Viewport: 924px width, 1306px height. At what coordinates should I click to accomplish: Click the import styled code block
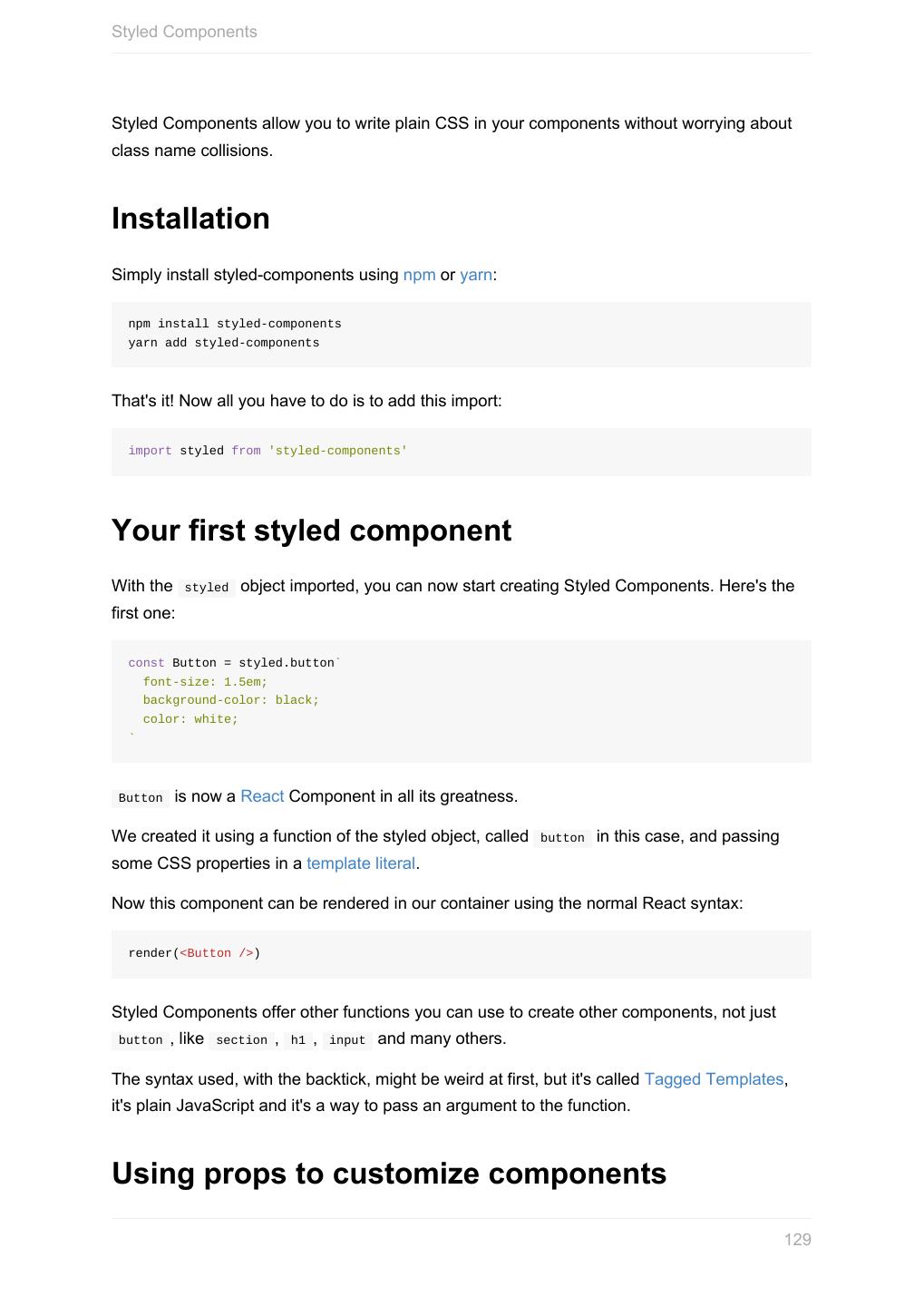point(267,451)
